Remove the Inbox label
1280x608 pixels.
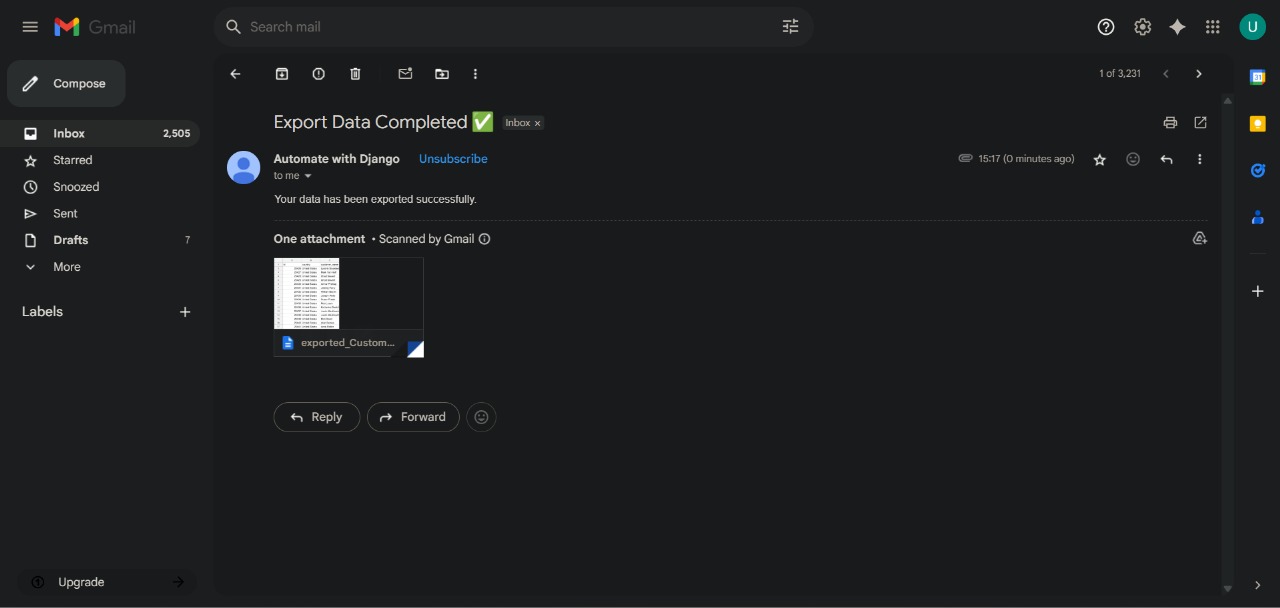(x=537, y=123)
